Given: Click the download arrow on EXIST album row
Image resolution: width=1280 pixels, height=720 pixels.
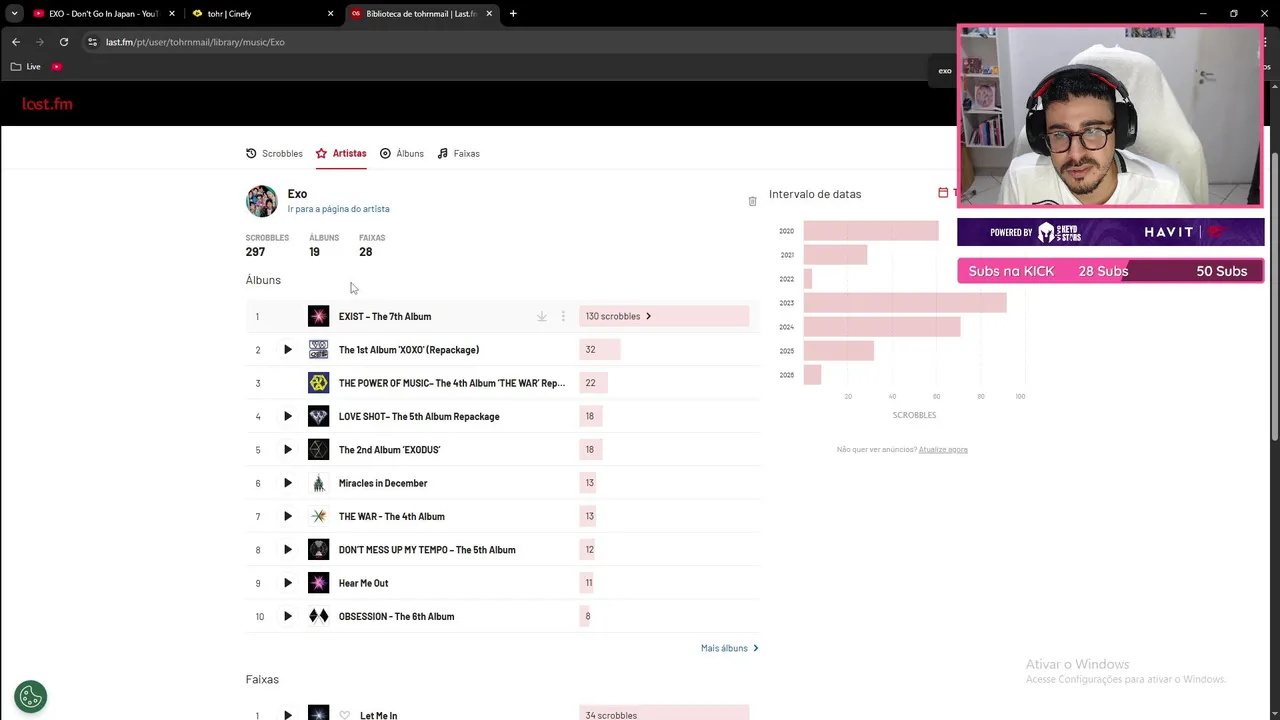Looking at the screenshot, I should [x=541, y=316].
